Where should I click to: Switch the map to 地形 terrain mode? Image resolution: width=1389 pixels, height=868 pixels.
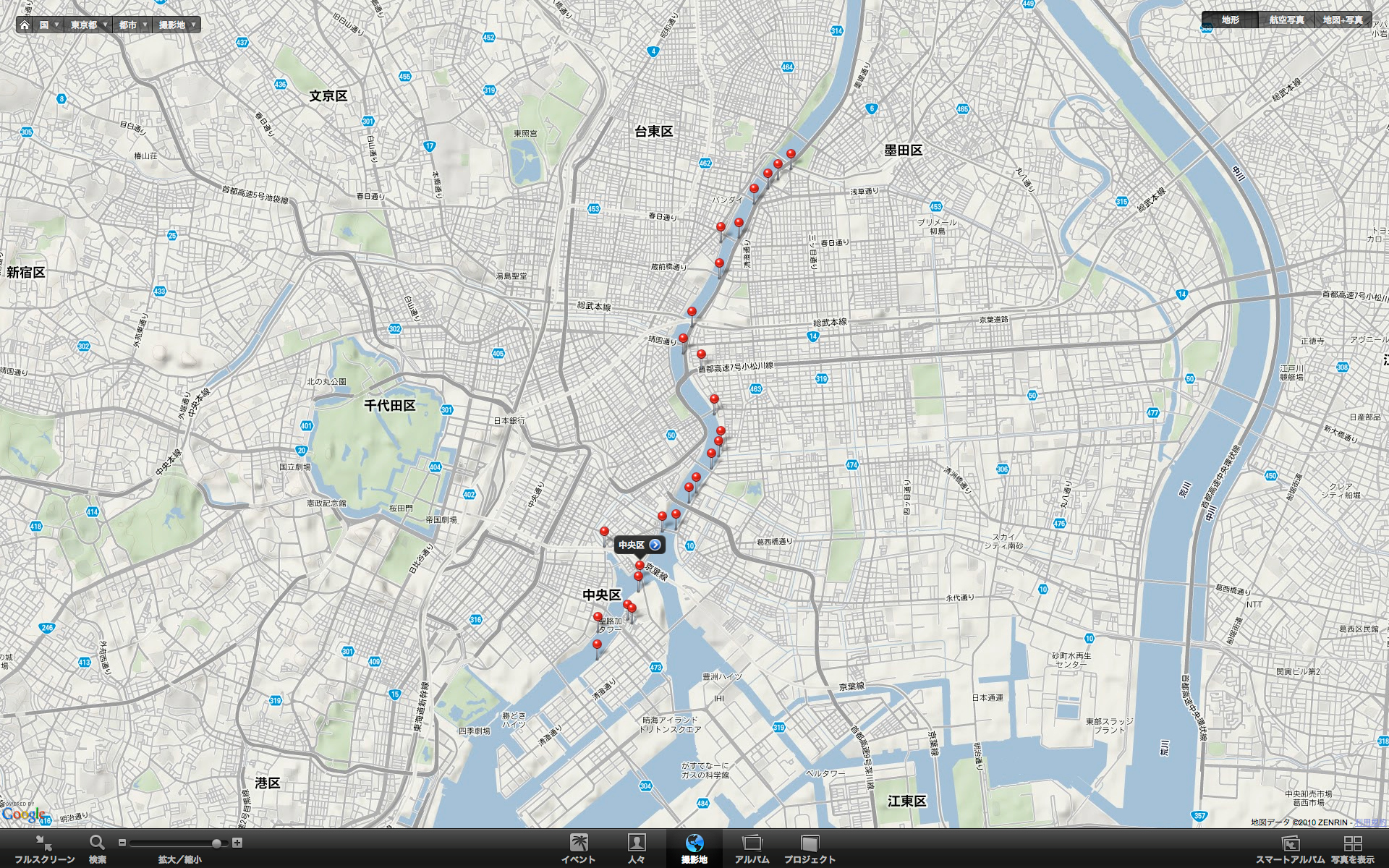coord(1230,20)
